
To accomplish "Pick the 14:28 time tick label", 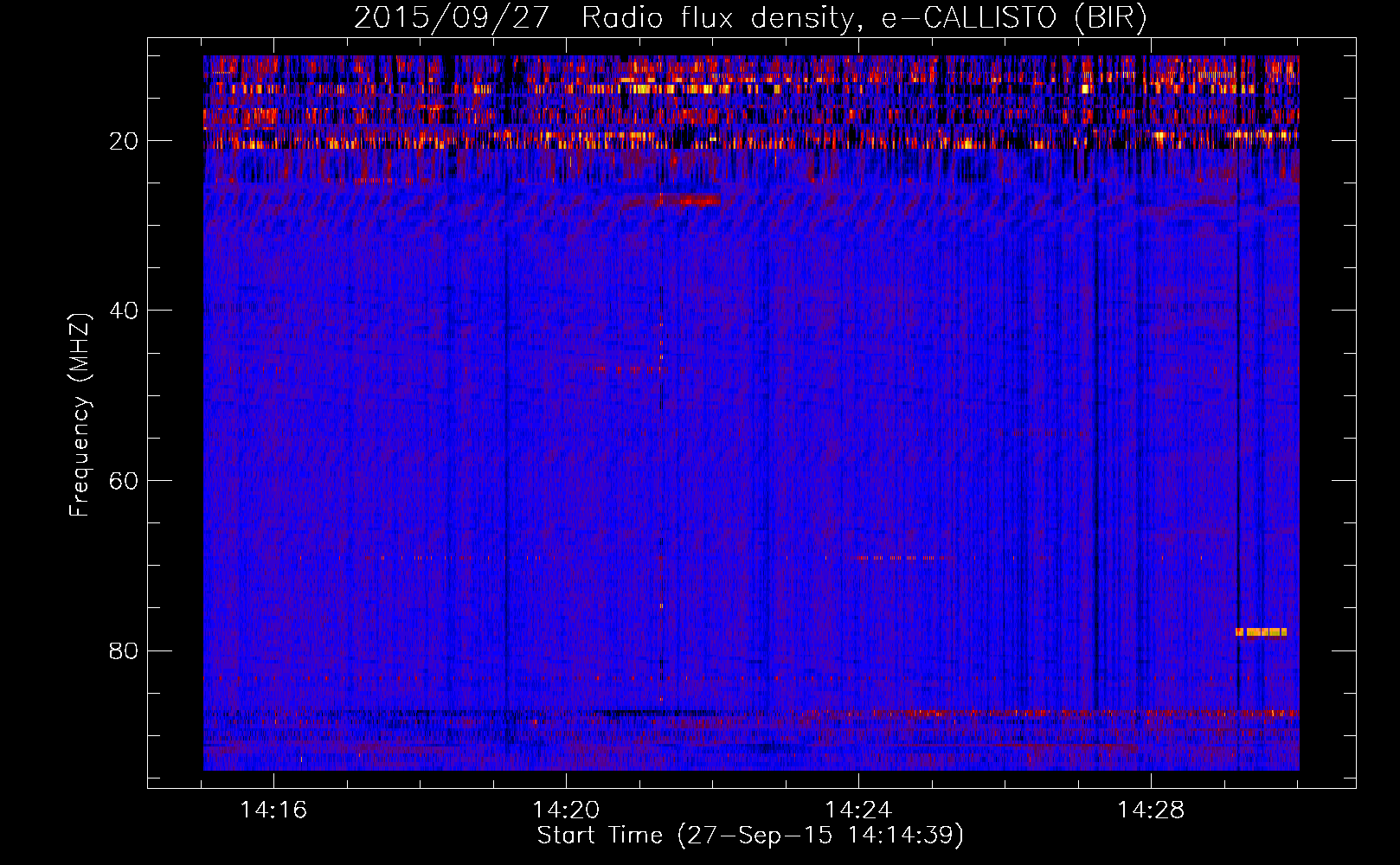I will coord(1151,811).
